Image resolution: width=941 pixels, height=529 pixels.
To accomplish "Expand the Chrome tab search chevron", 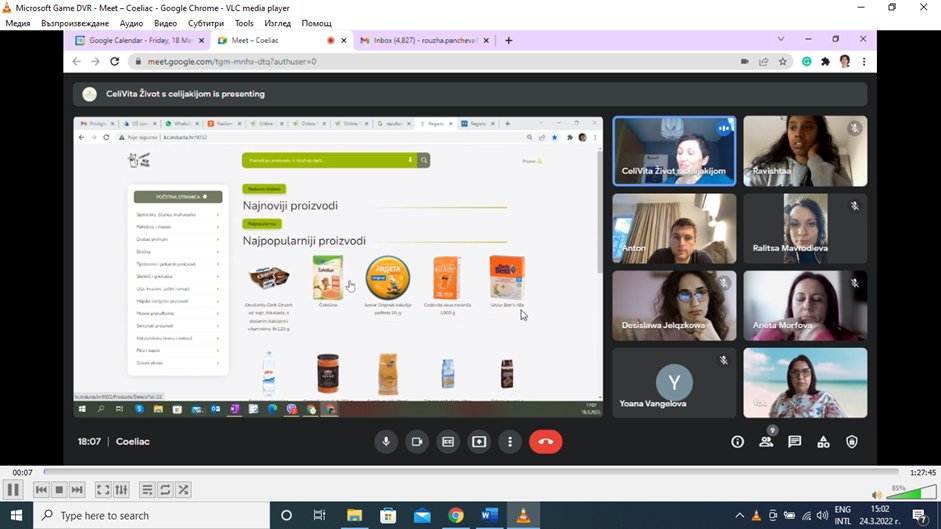I will [x=781, y=39].
